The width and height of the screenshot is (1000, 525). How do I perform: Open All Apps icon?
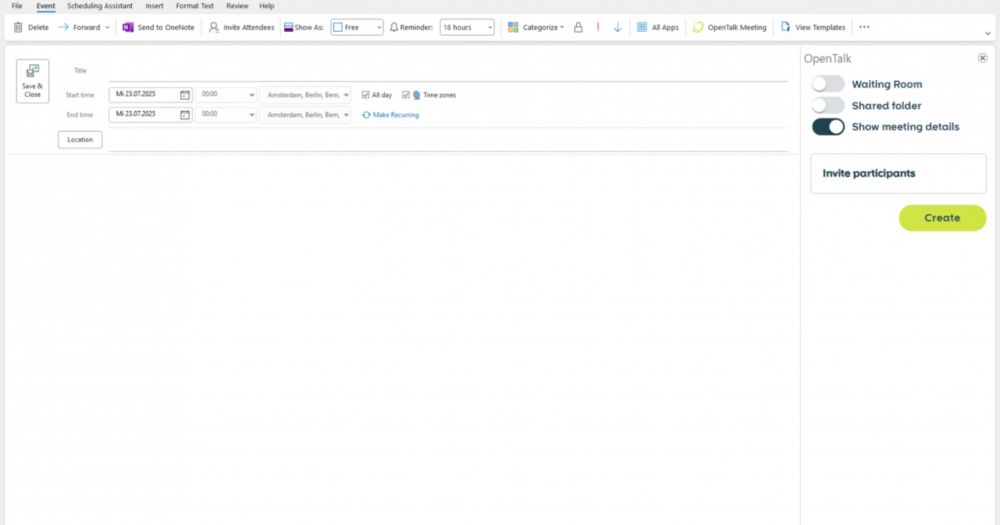642,27
